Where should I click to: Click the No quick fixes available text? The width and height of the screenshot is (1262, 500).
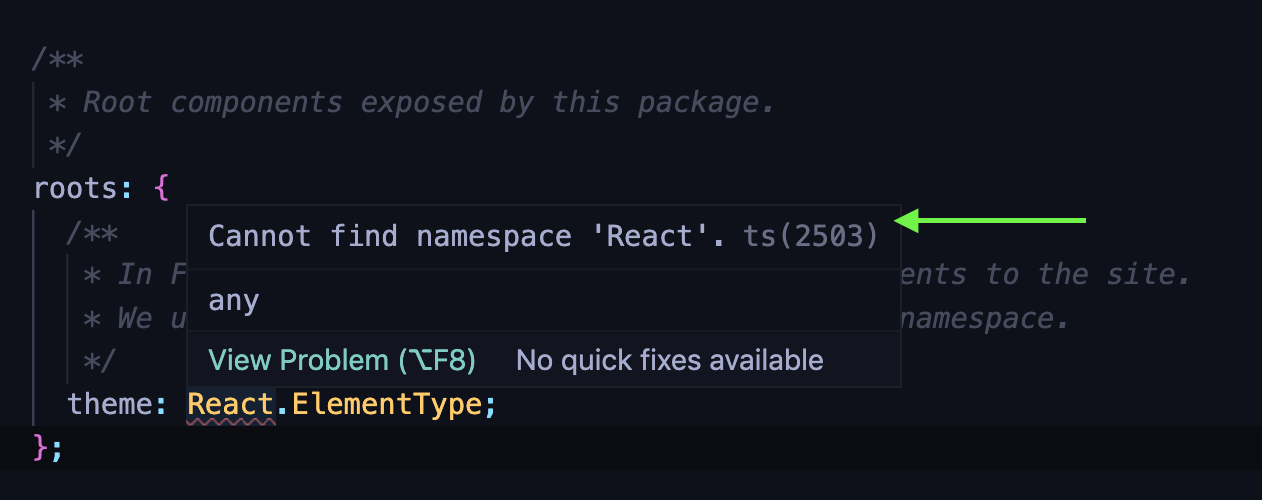pyautogui.click(x=669, y=360)
